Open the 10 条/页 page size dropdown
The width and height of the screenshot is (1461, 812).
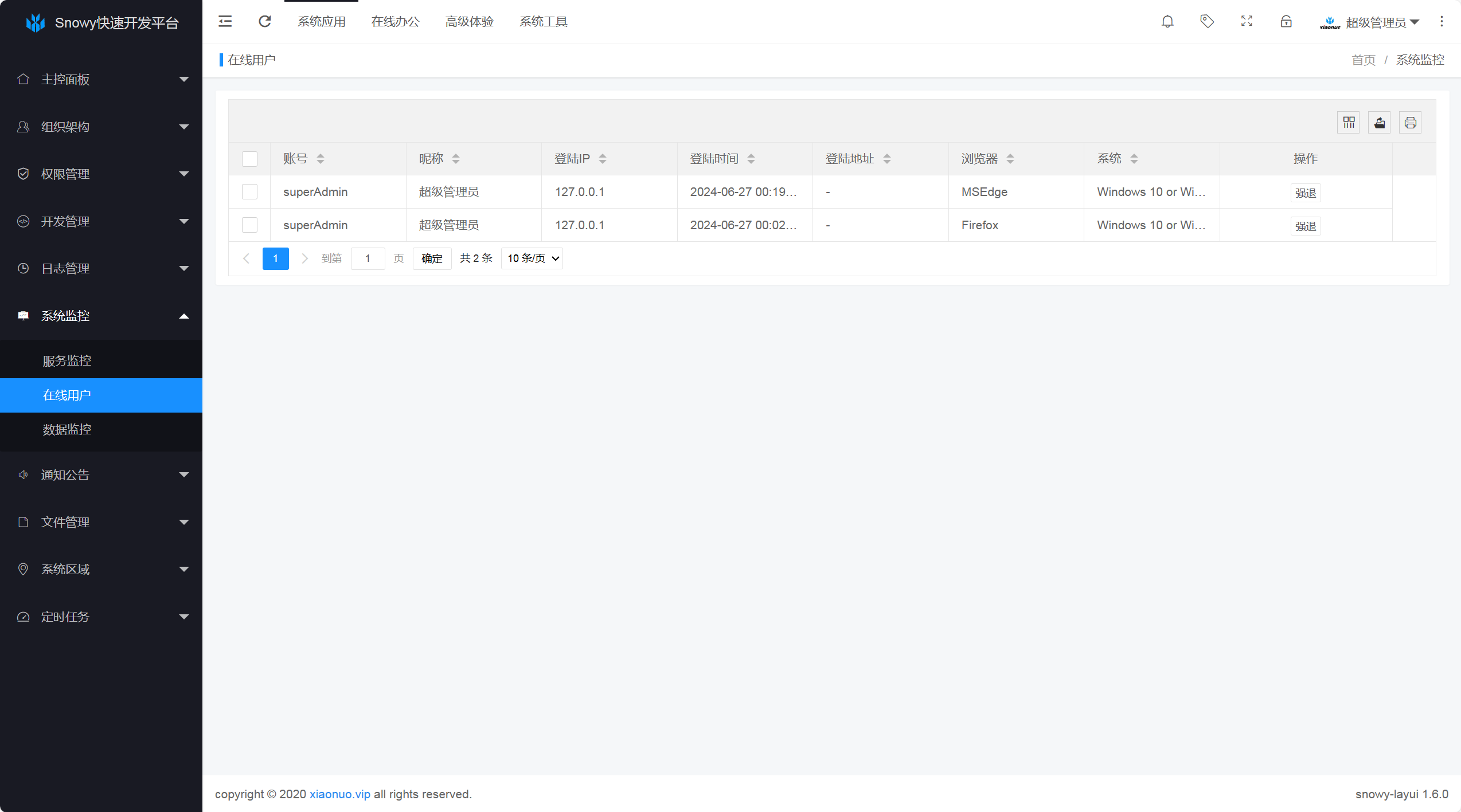click(x=532, y=258)
